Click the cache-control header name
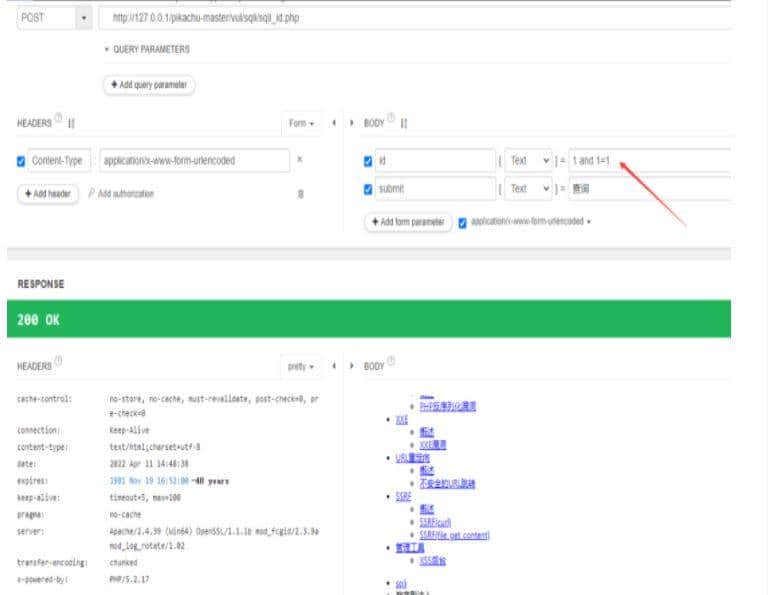The image size is (768, 595). pos(44,399)
